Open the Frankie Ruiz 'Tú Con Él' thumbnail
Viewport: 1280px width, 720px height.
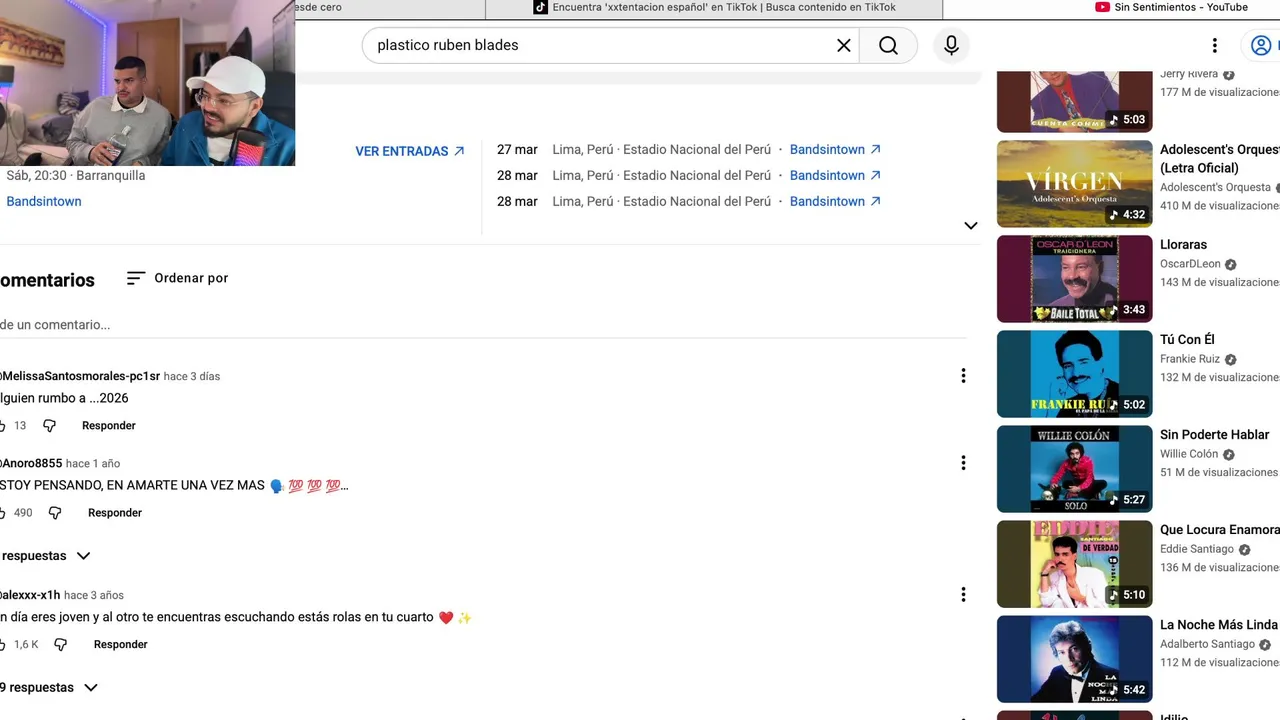coord(1074,373)
